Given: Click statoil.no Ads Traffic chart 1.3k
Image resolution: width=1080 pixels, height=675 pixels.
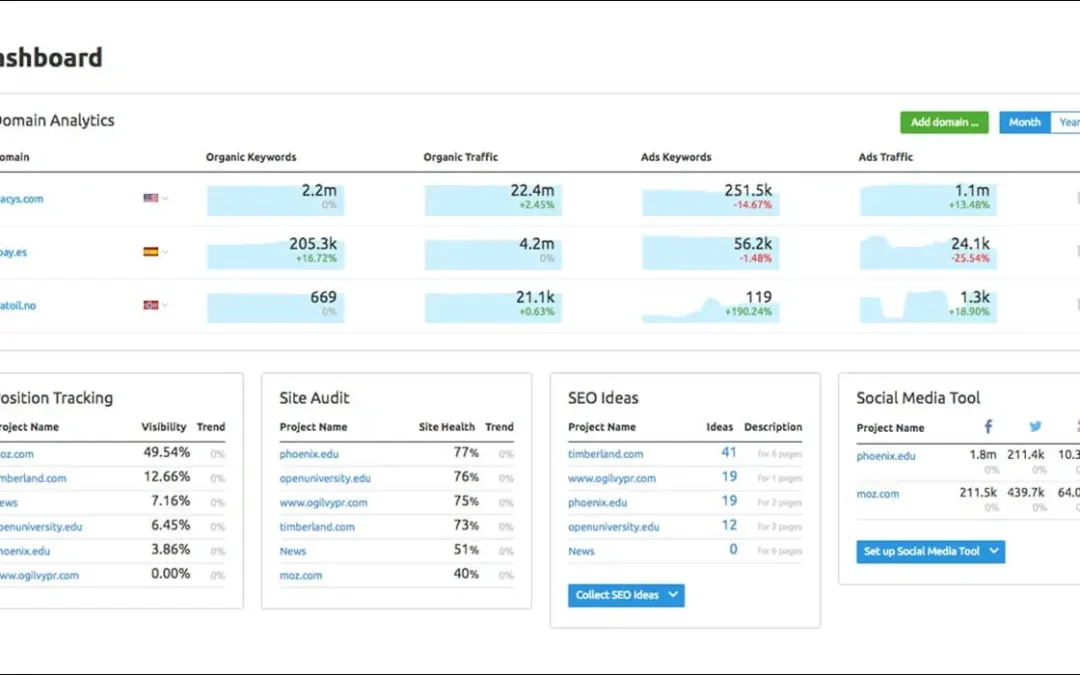Looking at the screenshot, I should coord(928,305).
